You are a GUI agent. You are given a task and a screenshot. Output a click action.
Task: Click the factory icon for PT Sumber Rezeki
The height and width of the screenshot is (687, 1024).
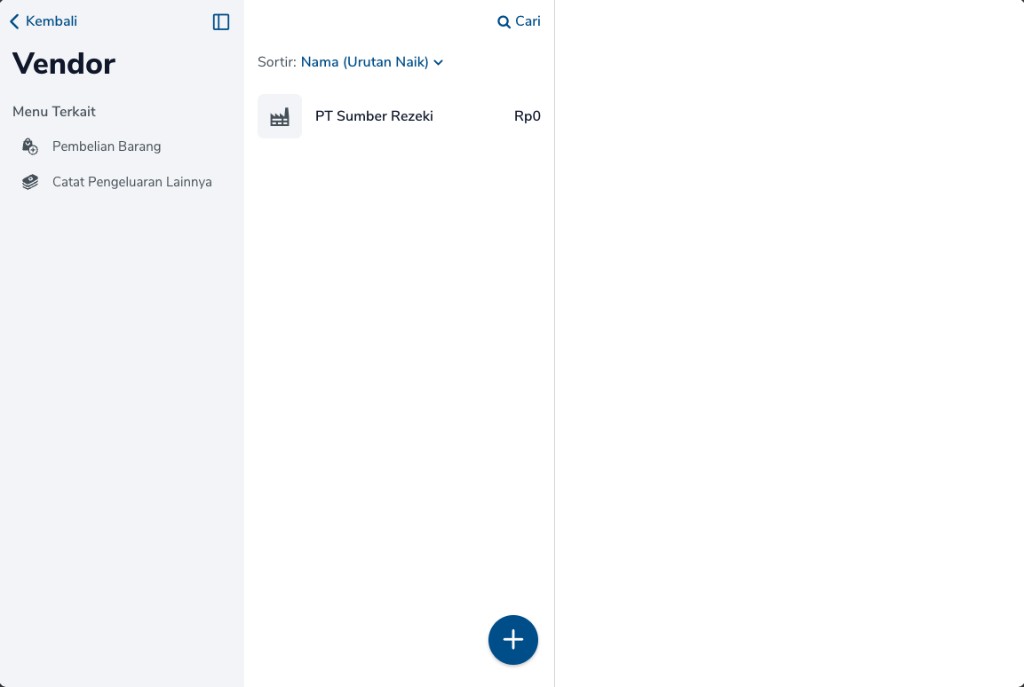(x=280, y=116)
